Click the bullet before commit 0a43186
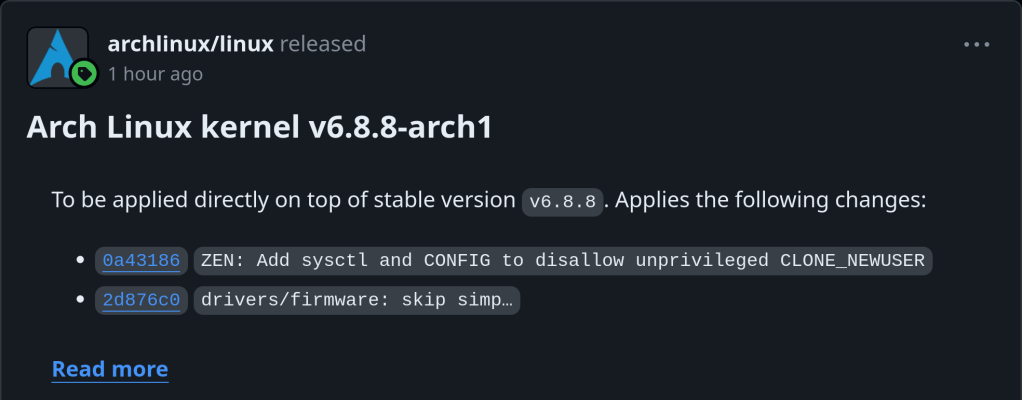1022x400 pixels. pyautogui.click(x=81, y=261)
